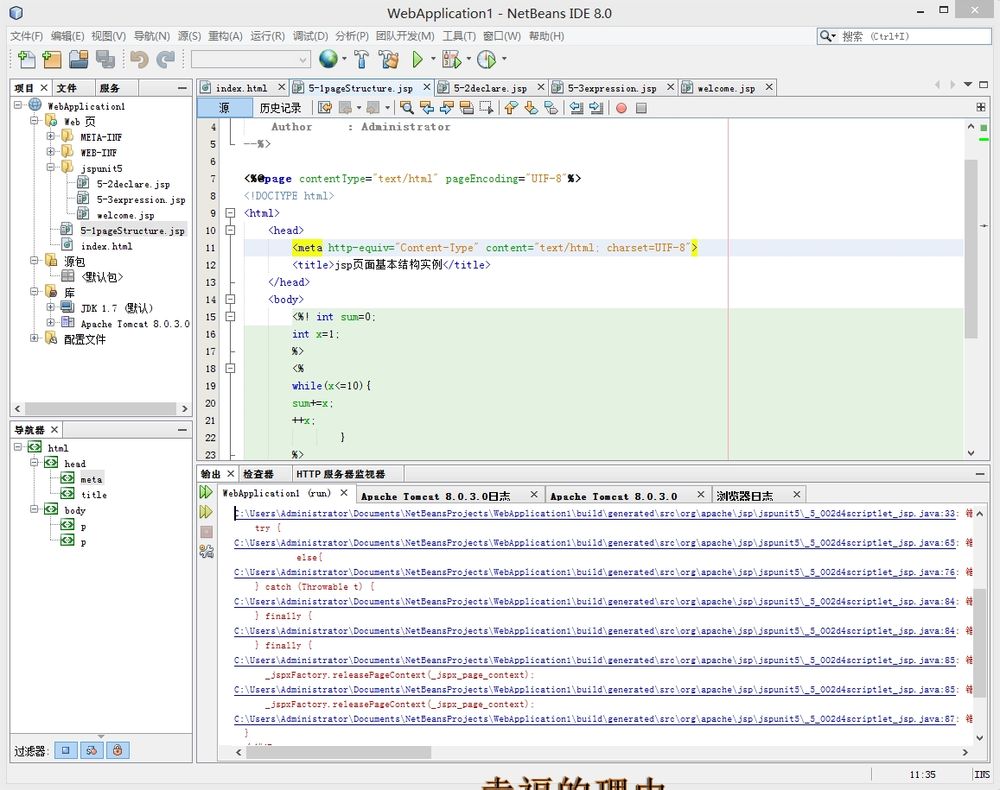This screenshot has width=1000, height=790.
Task: Expand the WEB-INF folder in project tree
Action: click(x=50, y=152)
